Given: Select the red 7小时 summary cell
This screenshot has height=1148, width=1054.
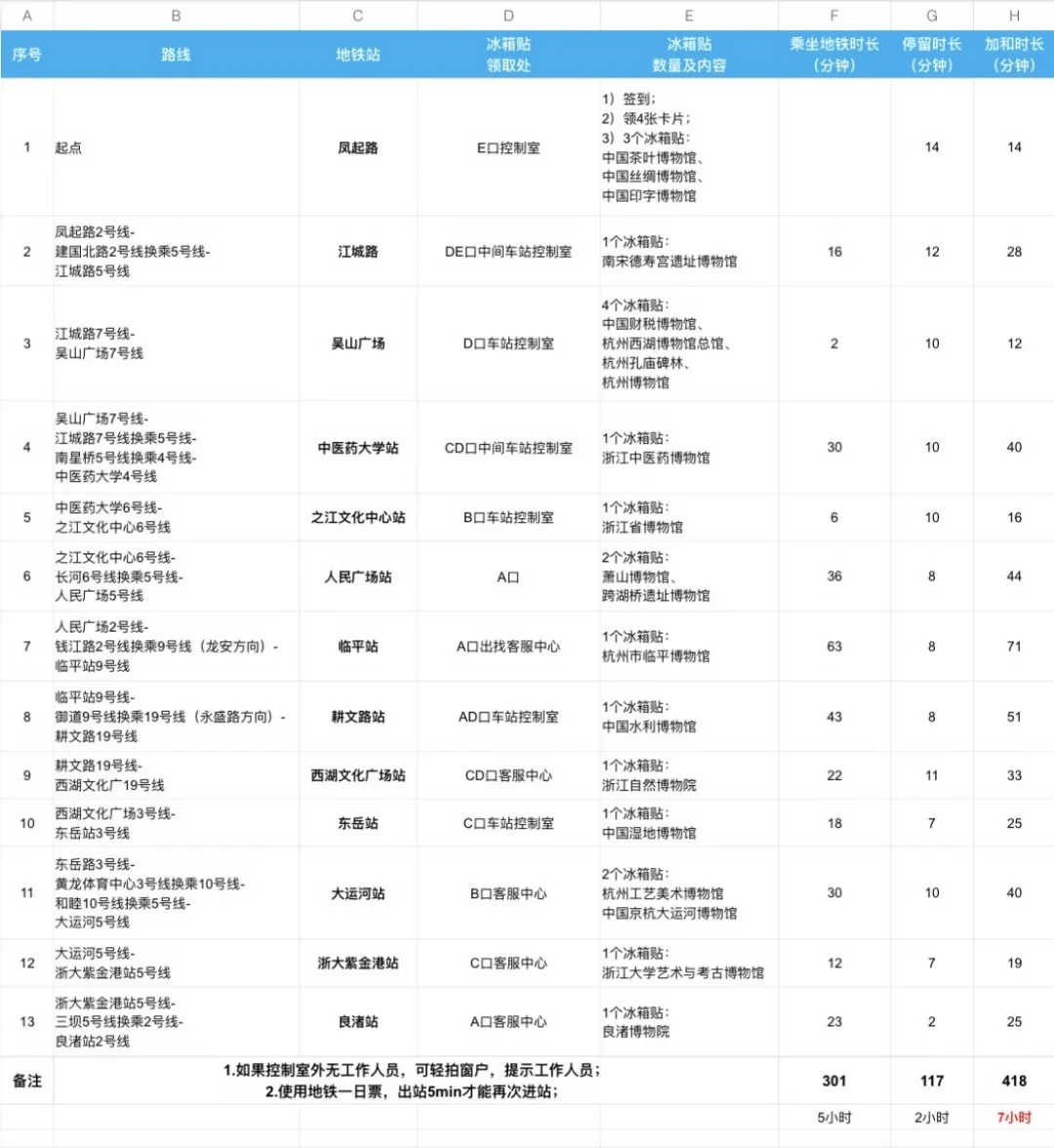Looking at the screenshot, I should (1014, 1117).
